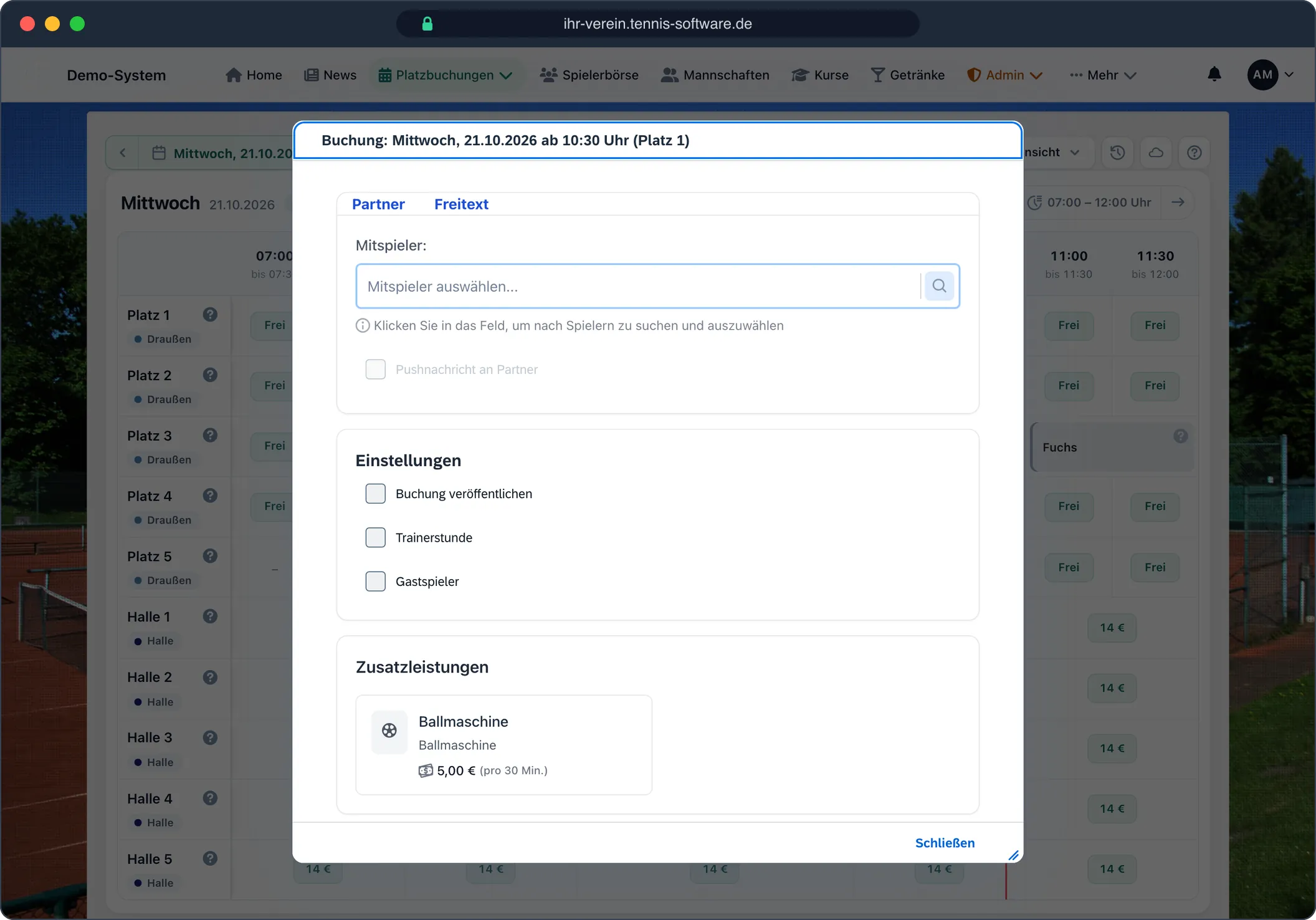1316x920 pixels.
Task: Enable Buchung veröffentlichen checkbox
Action: coord(376,494)
